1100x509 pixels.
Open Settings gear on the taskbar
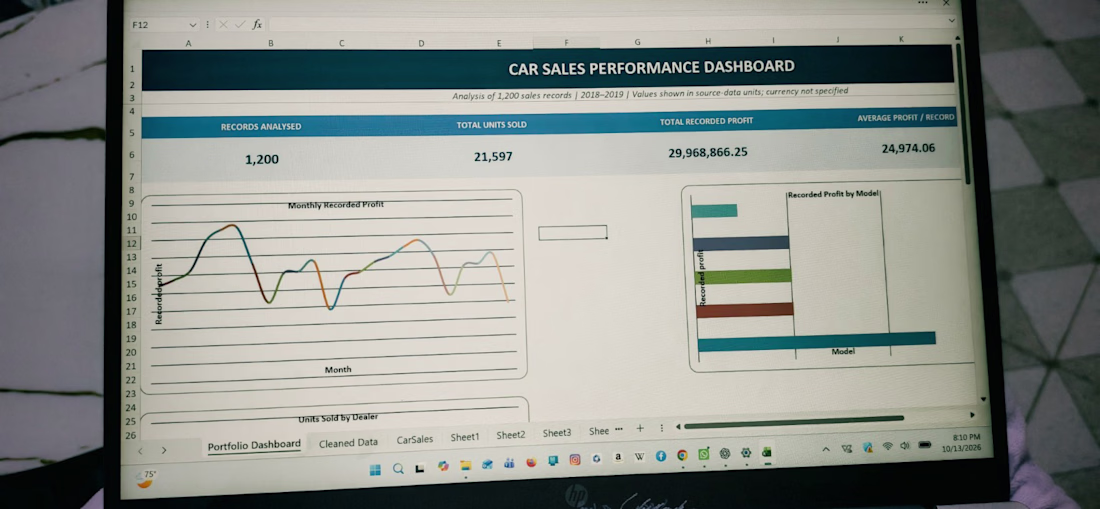746,453
